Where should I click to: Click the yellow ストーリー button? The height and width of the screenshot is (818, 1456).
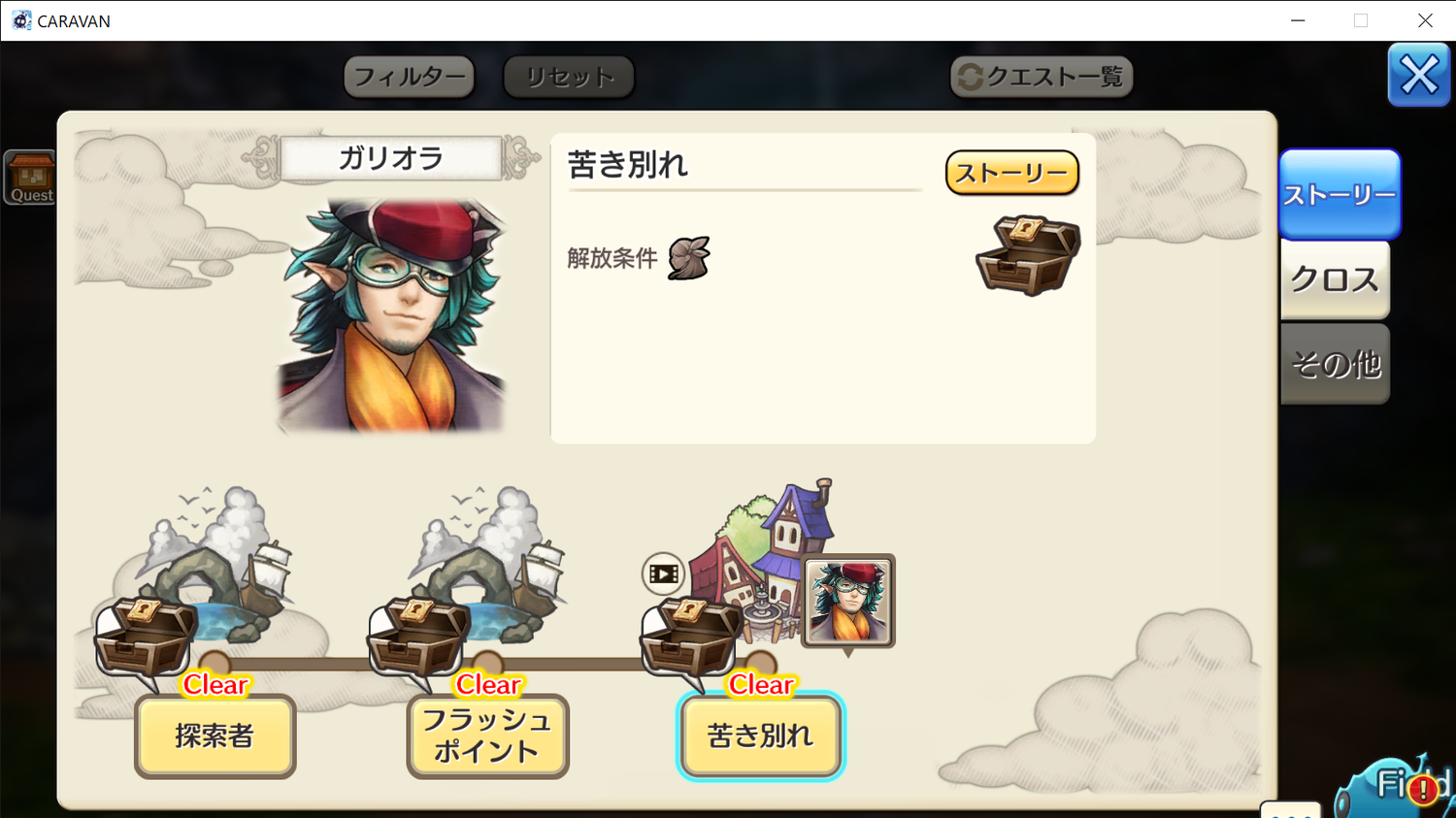click(1011, 173)
